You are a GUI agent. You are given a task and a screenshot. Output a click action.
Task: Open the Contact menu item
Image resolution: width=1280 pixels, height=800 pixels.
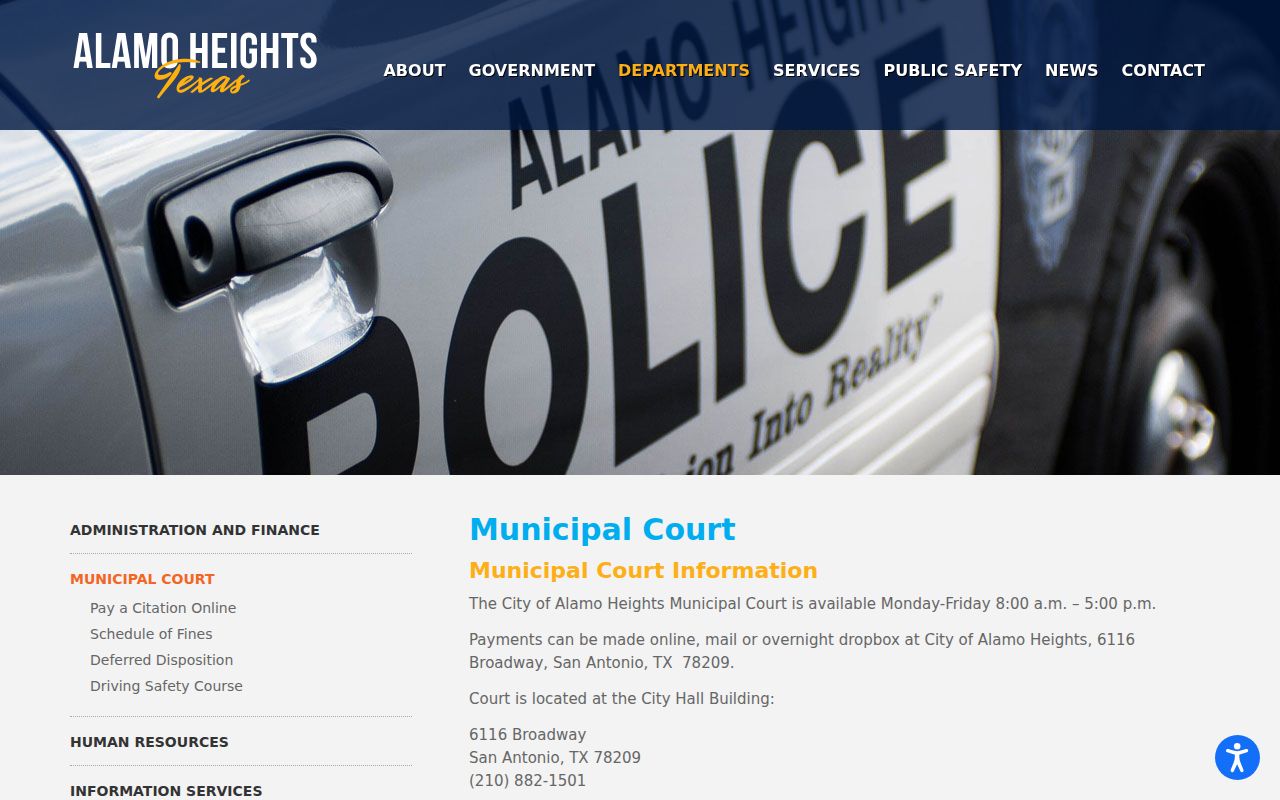coord(1163,70)
